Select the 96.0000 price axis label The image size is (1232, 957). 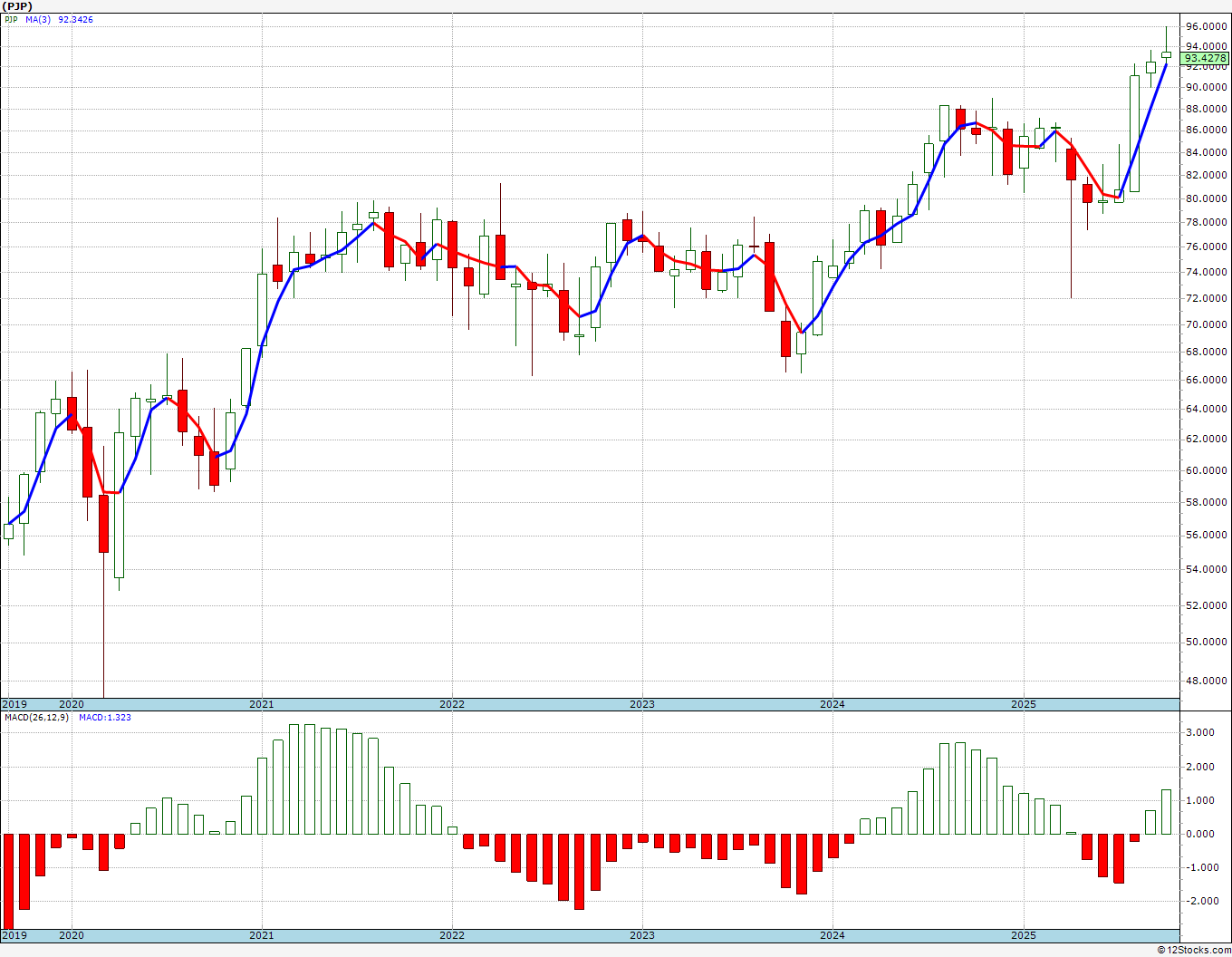(1207, 26)
